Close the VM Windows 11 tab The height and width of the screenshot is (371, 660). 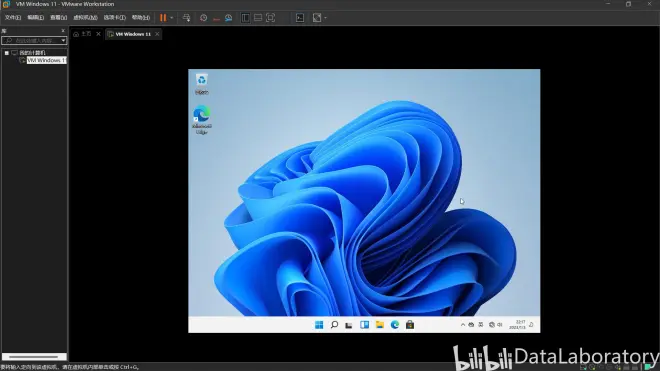click(157, 34)
